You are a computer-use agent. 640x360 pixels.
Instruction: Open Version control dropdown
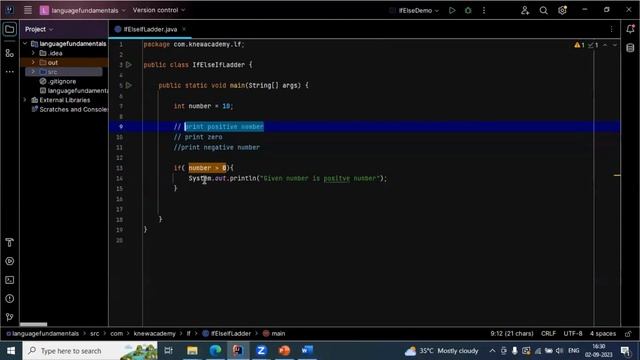159,10
